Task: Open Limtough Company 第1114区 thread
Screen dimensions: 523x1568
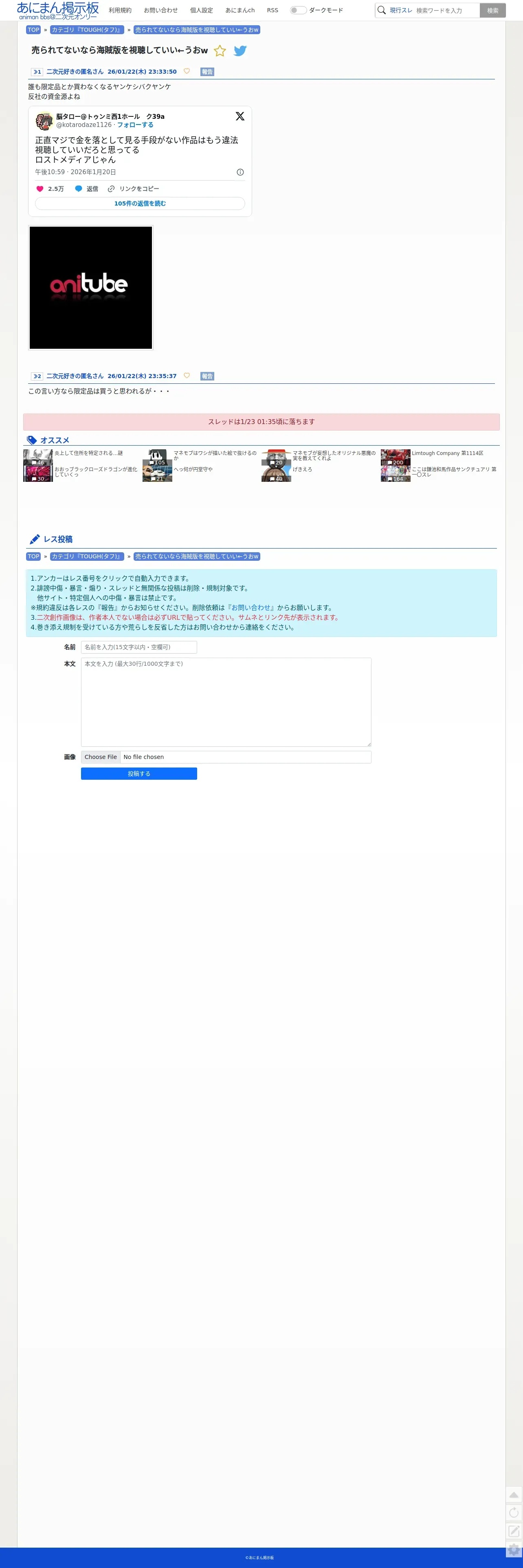Action: [447, 453]
